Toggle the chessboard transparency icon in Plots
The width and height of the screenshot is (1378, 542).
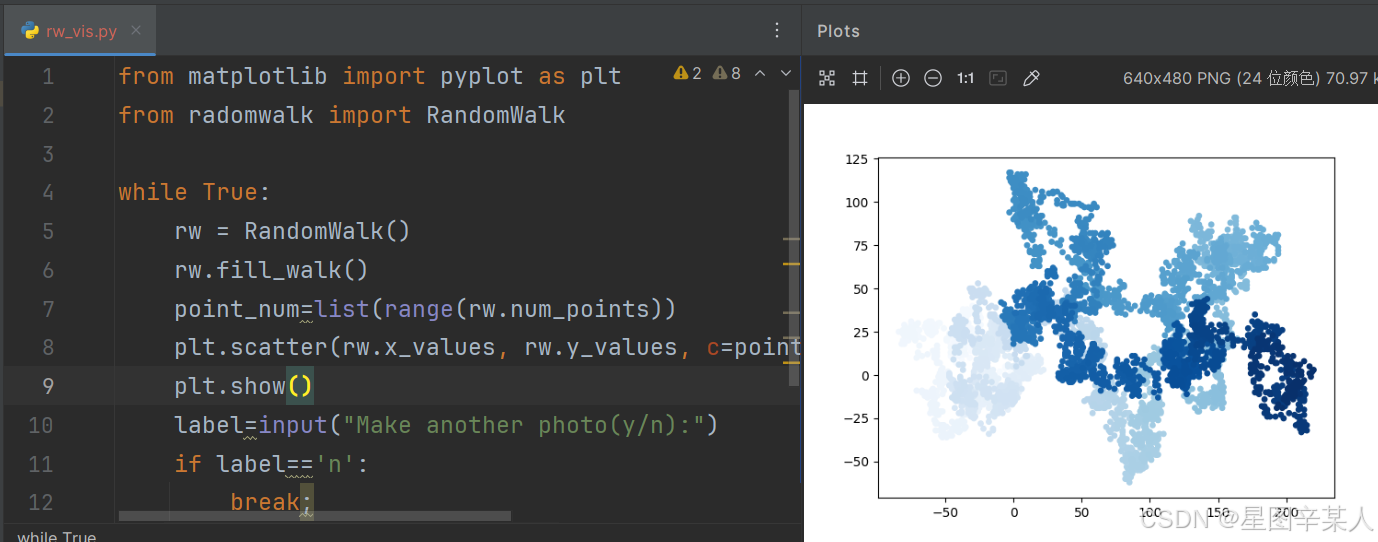(x=827, y=78)
